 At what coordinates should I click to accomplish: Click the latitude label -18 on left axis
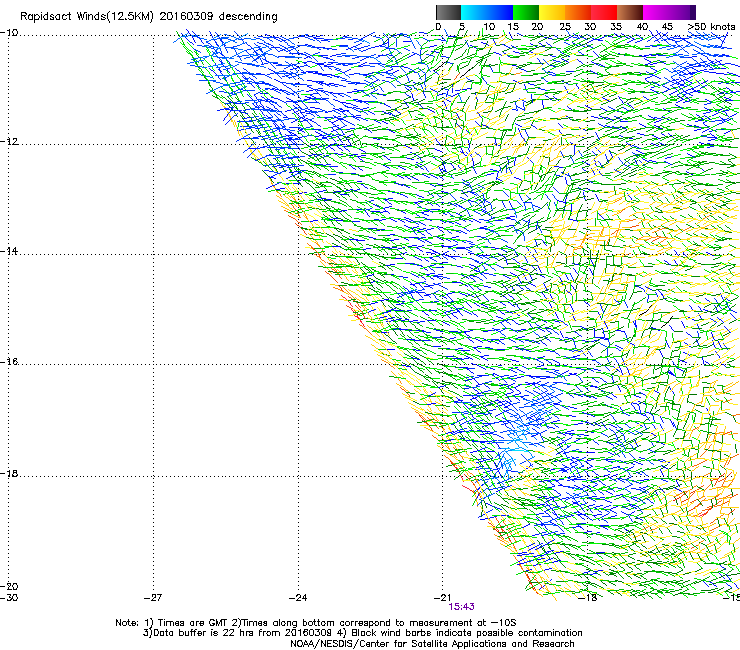pos(9,473)
